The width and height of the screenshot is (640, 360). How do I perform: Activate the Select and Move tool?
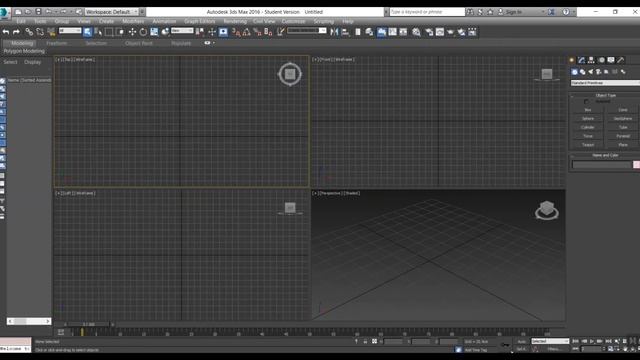click(132, 32)
